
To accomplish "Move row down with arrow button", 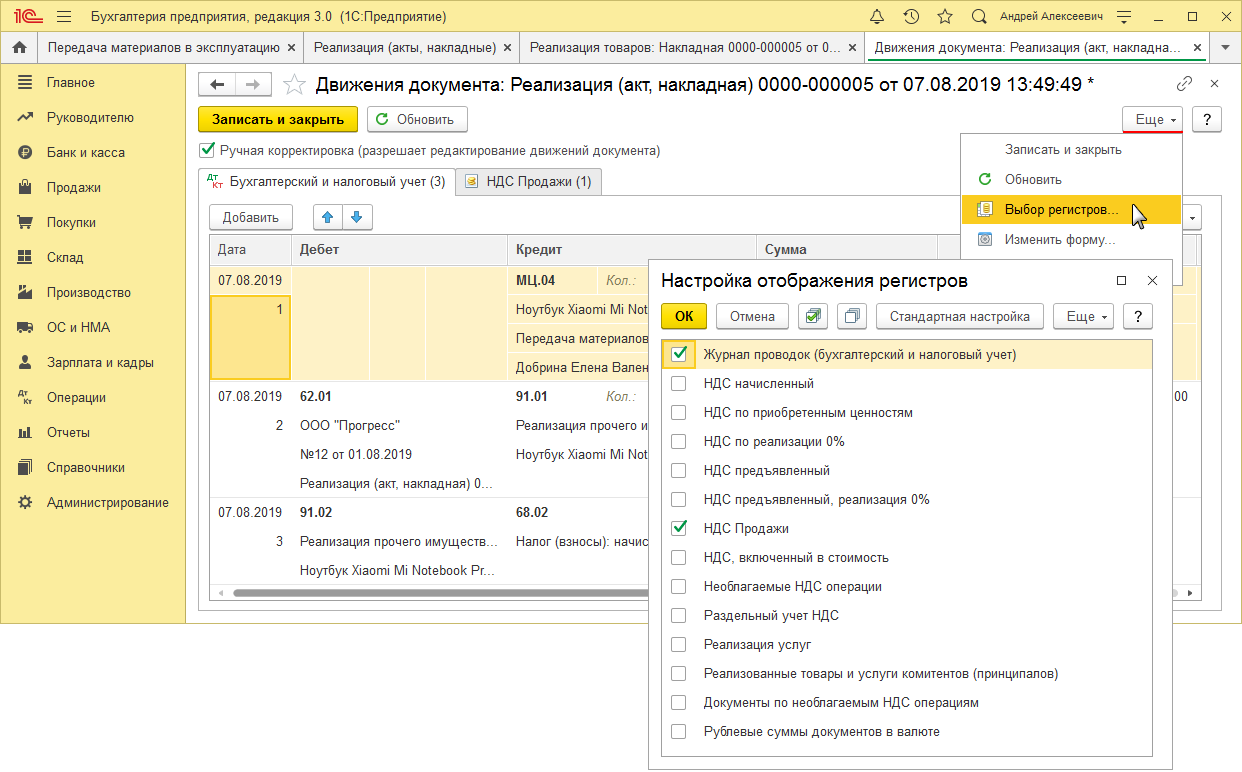I will pyautogui.click(x=356, y=217).
